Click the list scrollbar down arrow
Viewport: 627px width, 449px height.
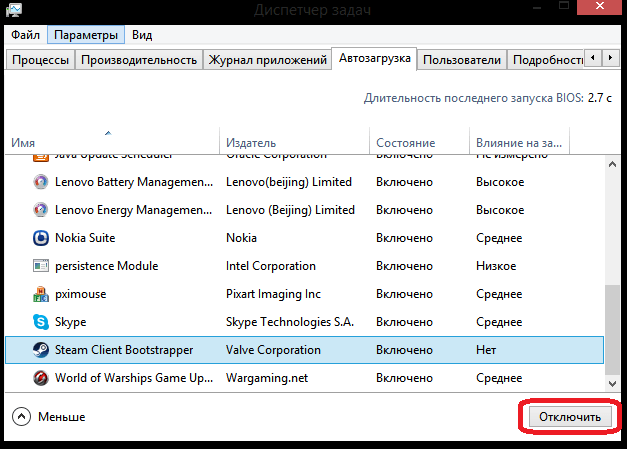click(x=612, y=384)
